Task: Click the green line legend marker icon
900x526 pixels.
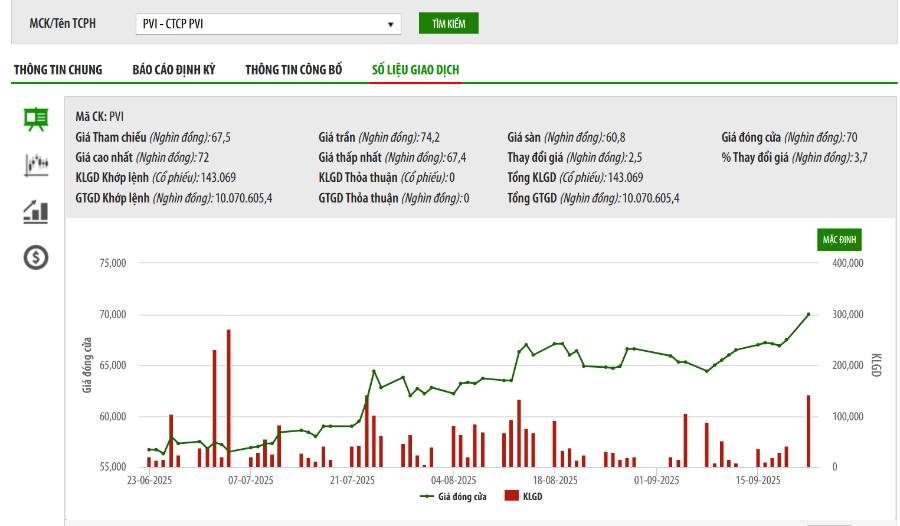Action: point(426,496)
